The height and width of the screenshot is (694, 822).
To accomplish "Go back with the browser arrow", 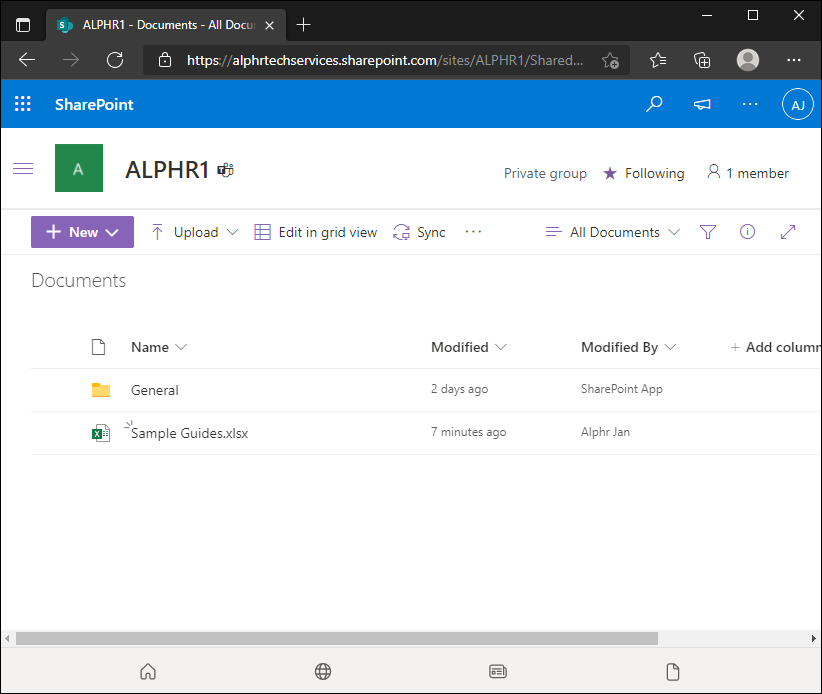I will point(27,60).
